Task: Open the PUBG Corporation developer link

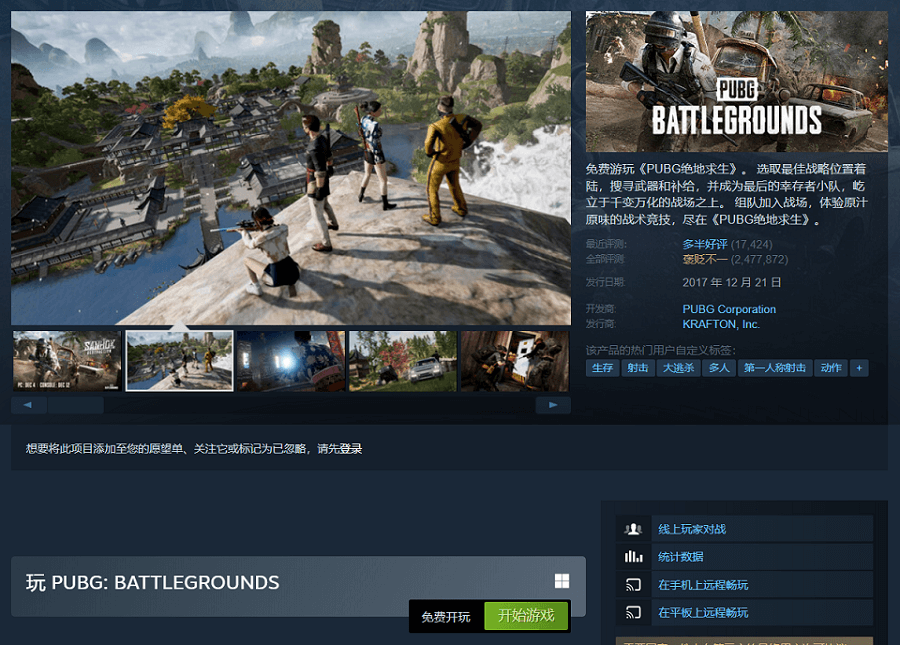Action: coord(729,309)
